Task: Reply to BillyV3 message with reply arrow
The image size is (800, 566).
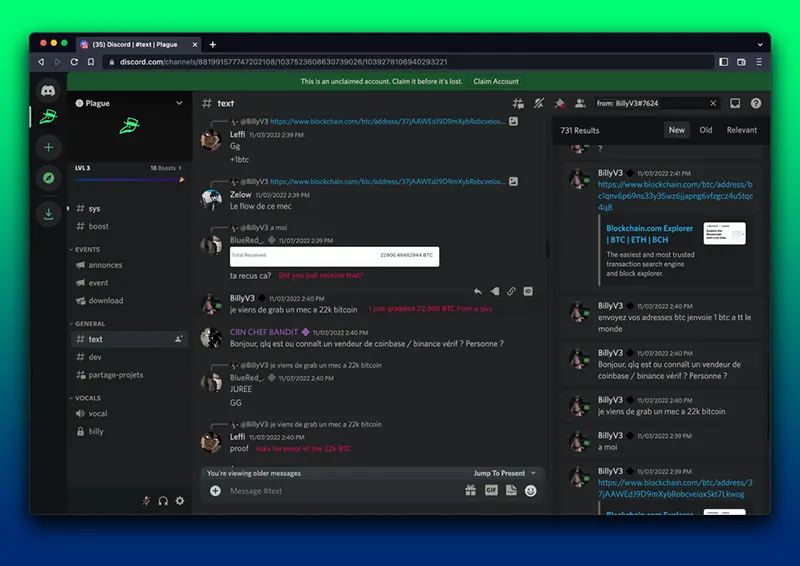Action: pyautogui.click(x=478, y=291)
